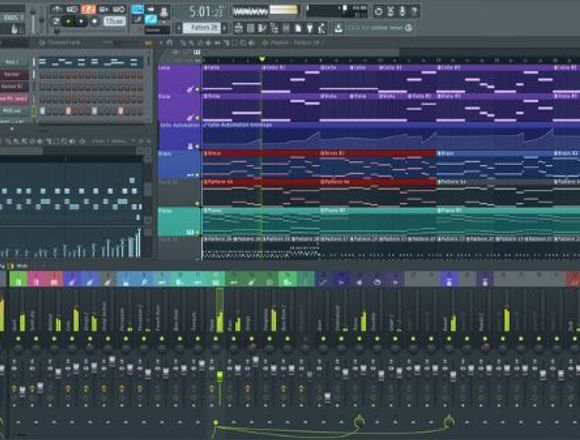Click the online news panel text
This screenshot has width=580, height=440.
tap(375, 28)
